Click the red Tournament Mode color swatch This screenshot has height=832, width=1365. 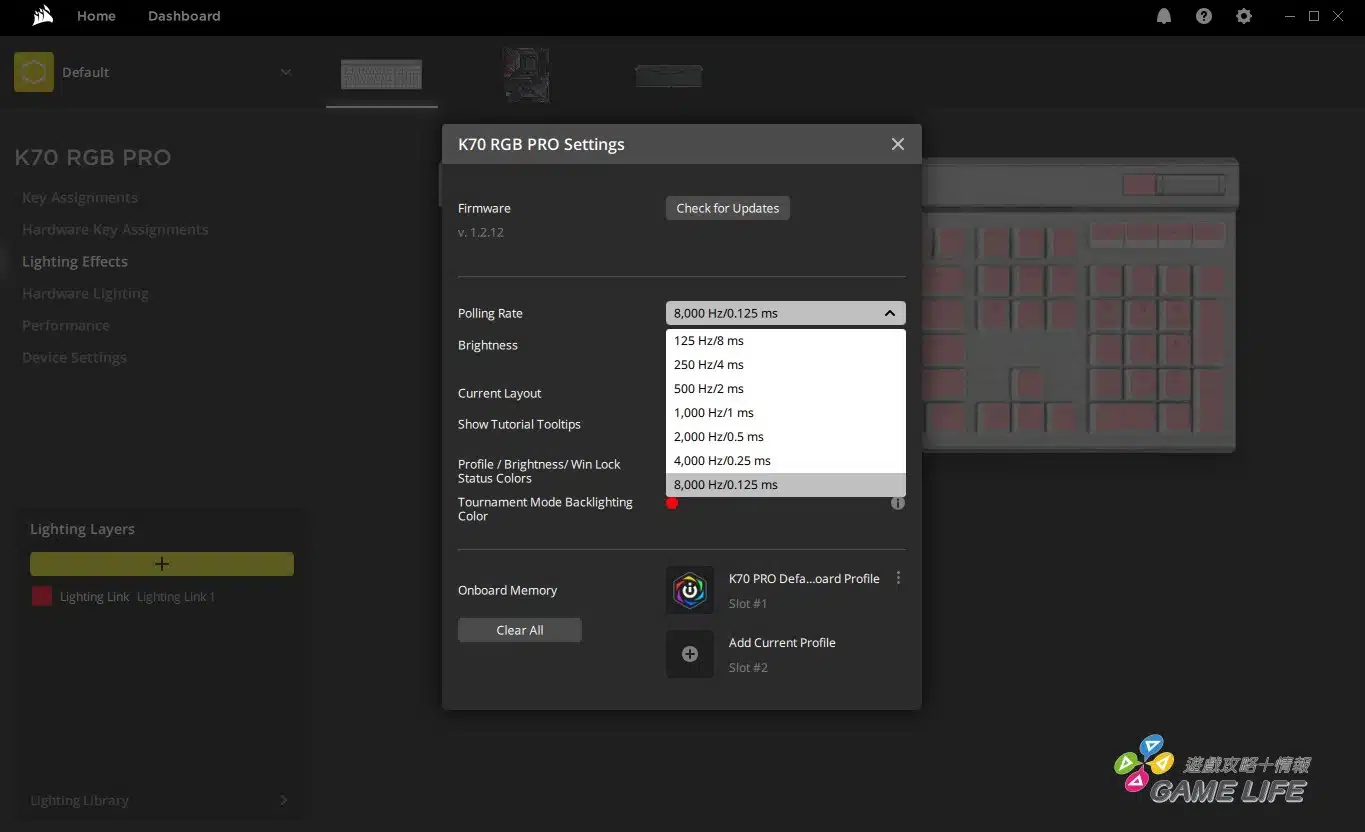point(672,503)
